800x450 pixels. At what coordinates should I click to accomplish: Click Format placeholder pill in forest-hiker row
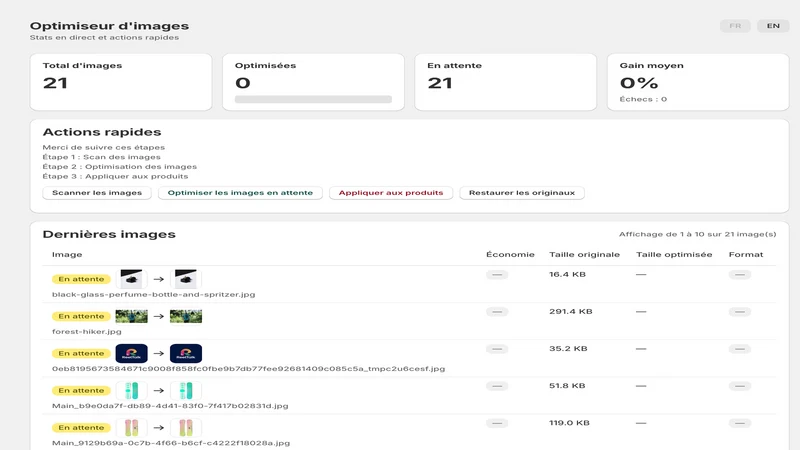(x=740, y=312)
